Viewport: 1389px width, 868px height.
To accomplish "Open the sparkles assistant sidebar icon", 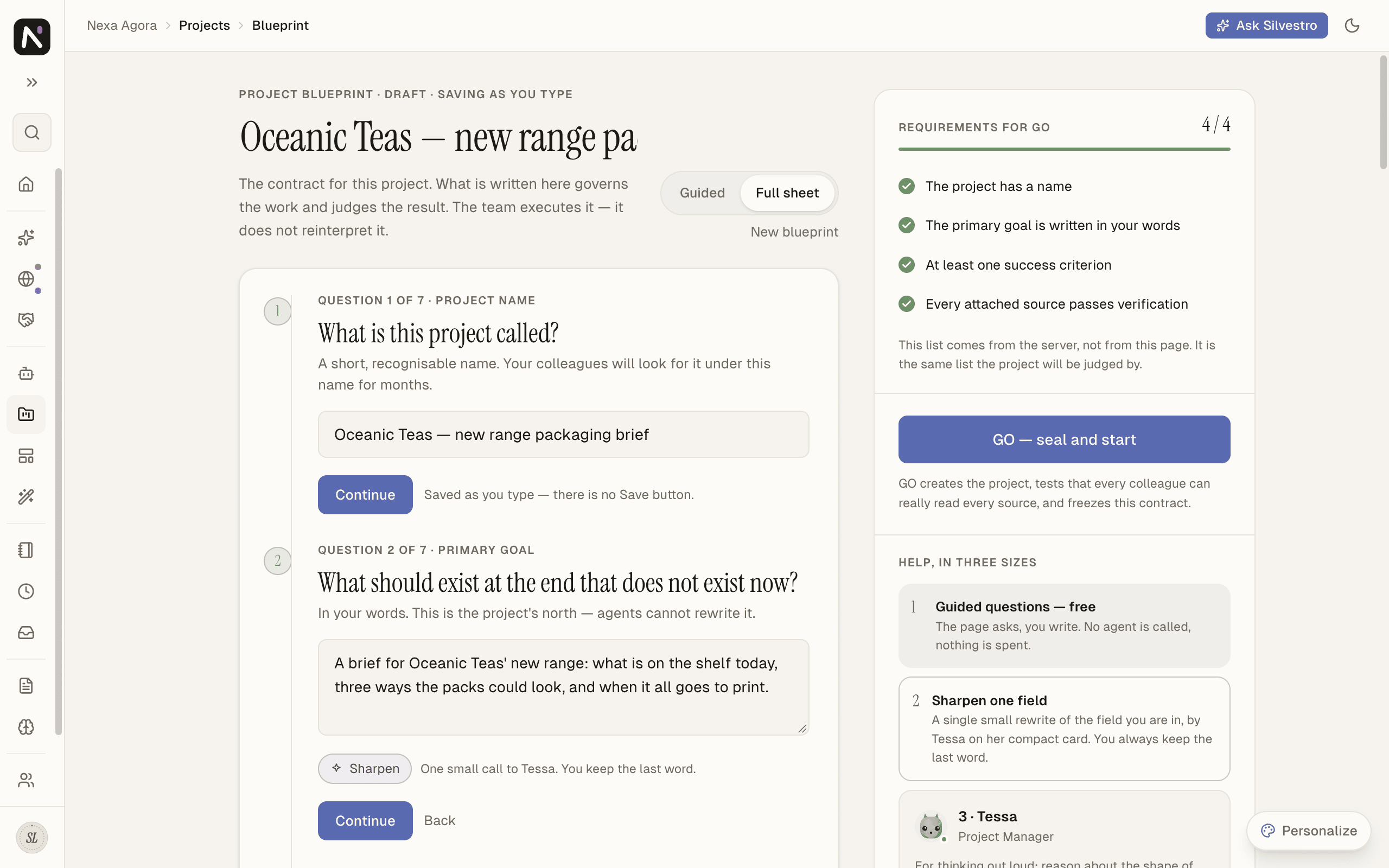I will coord(27,237).
